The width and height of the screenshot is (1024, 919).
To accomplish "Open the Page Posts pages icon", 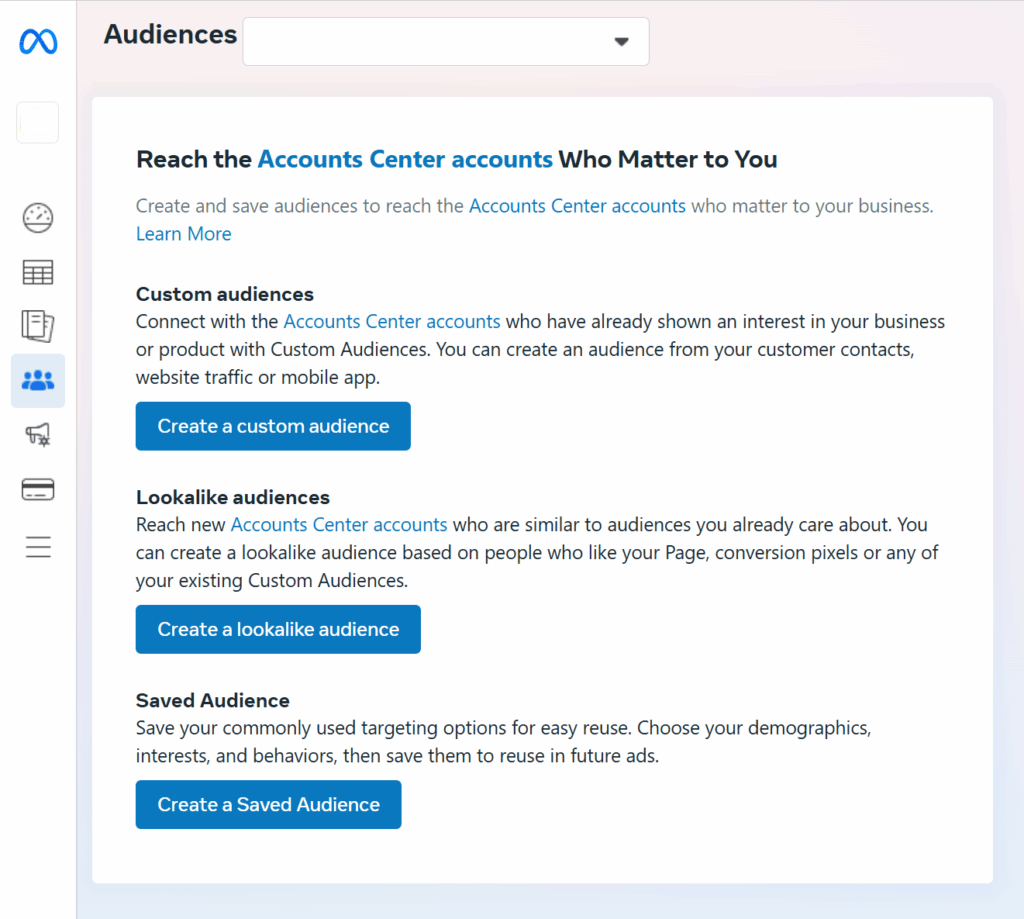I will [x=37, y=325].
